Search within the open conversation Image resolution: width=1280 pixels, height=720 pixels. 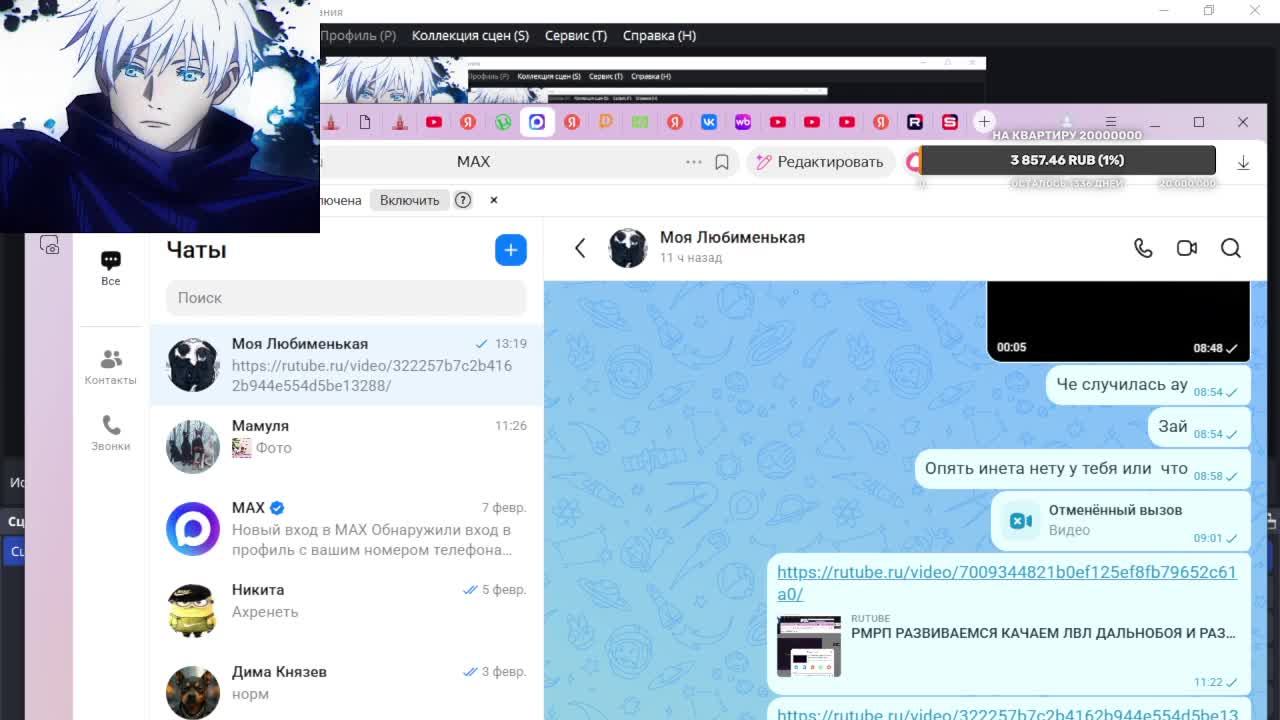coord(1231,248)
